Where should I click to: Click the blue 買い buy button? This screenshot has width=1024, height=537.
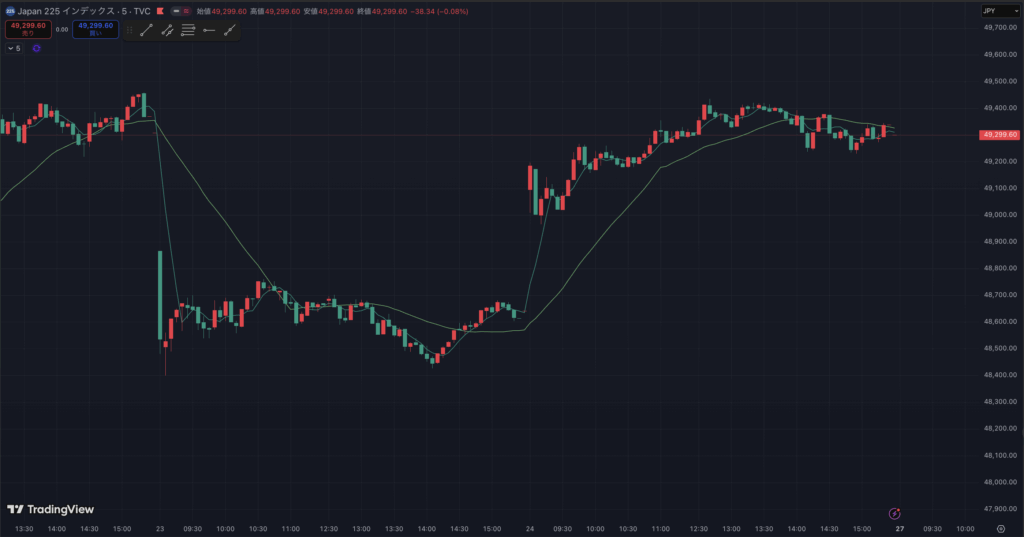95,30
